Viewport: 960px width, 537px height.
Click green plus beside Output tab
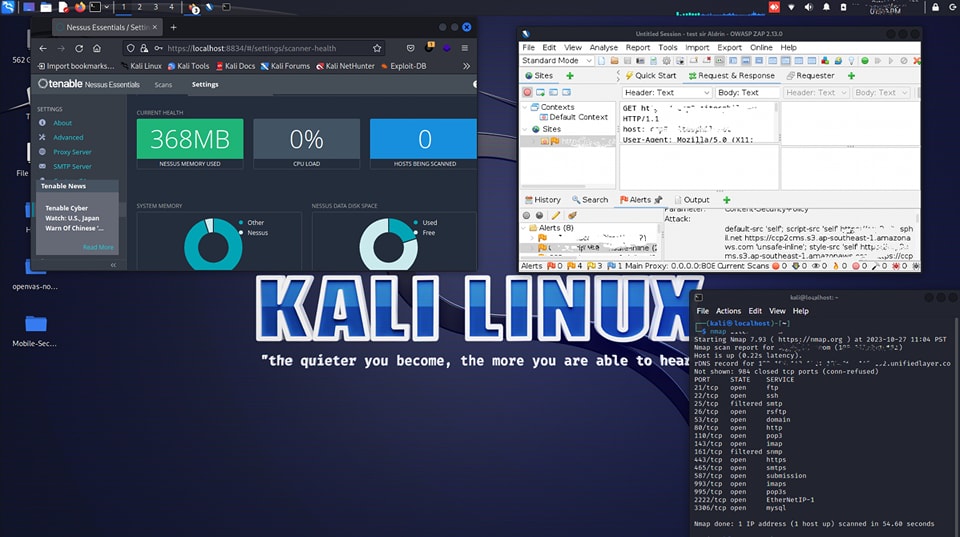(x=727, y=200)
